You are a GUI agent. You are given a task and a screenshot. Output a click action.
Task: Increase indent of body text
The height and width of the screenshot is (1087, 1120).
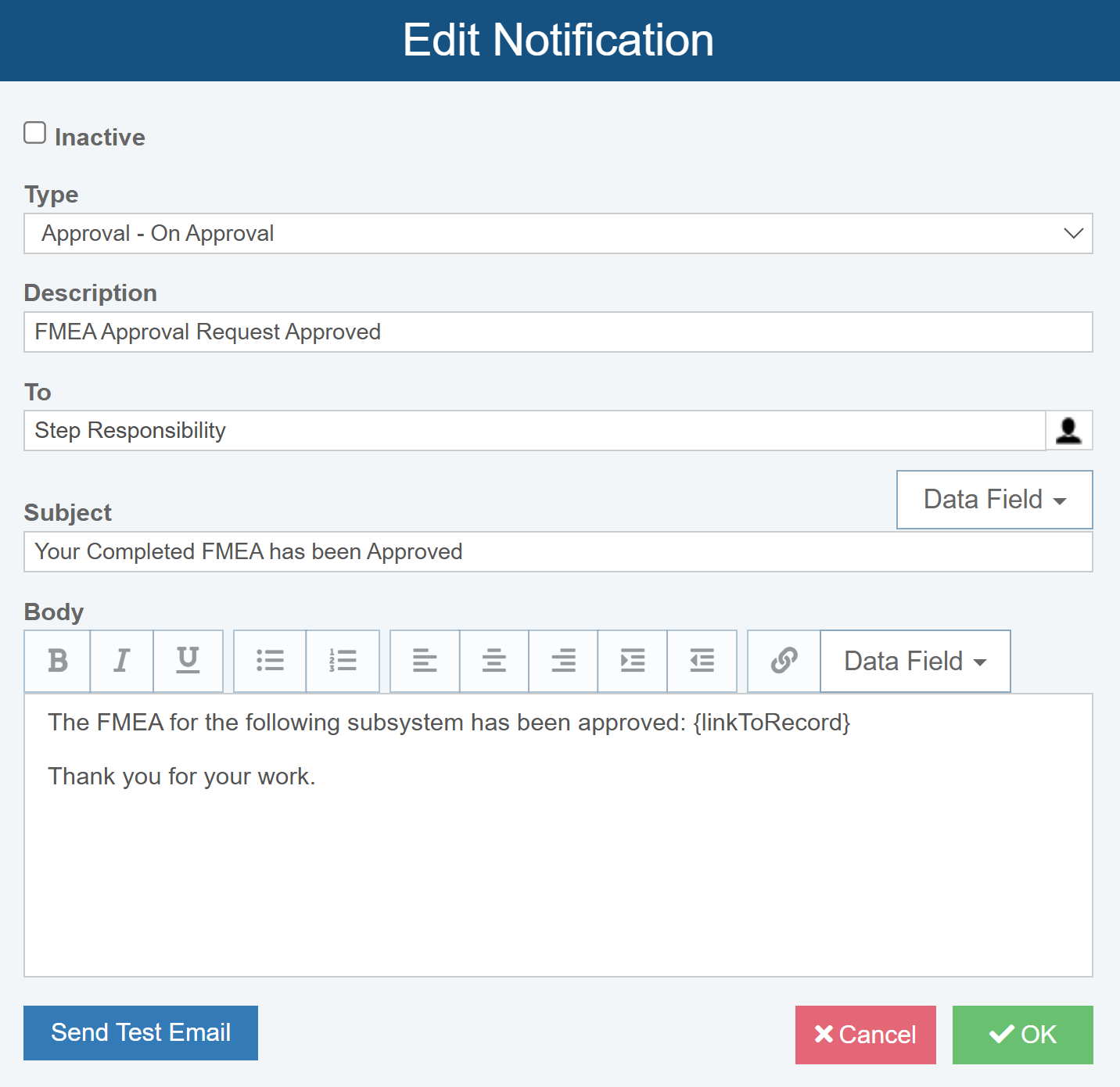(632, 661)
